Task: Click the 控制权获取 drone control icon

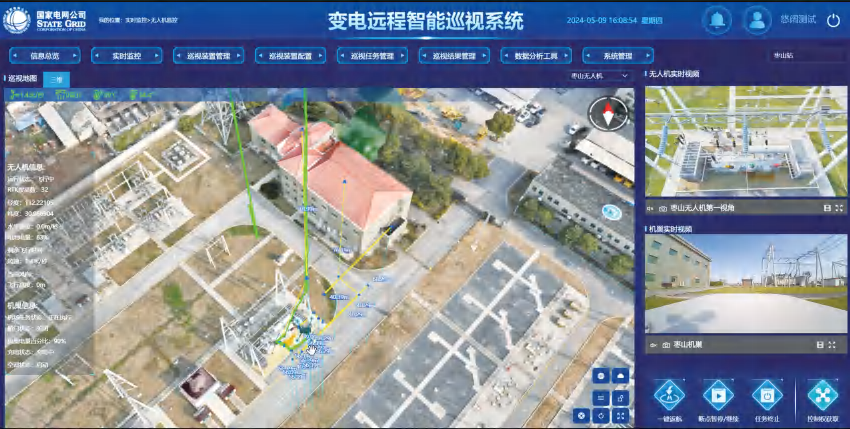Action: tap(821, 392)
